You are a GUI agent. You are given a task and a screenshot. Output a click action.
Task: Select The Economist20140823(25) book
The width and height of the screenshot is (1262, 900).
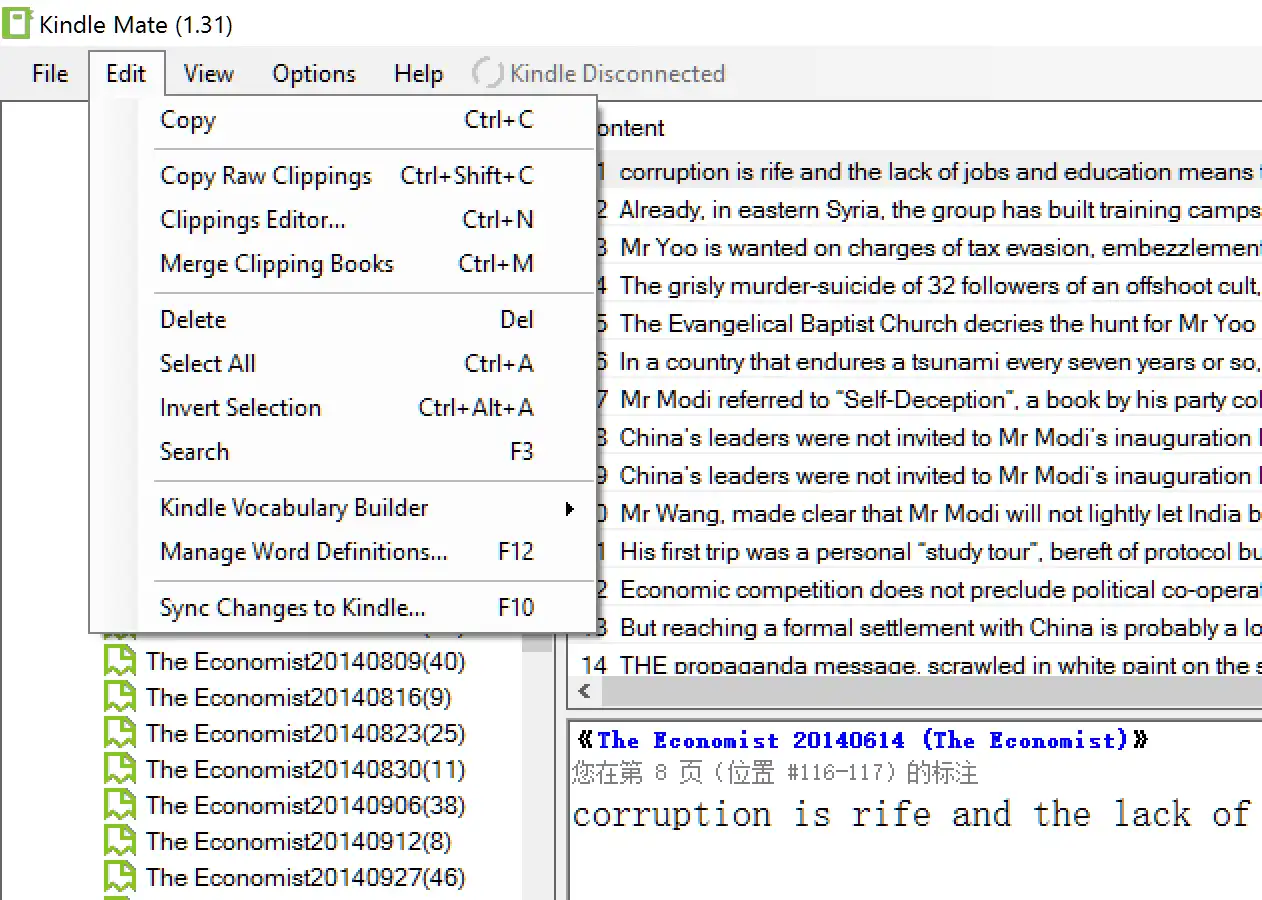pos(305,734)
